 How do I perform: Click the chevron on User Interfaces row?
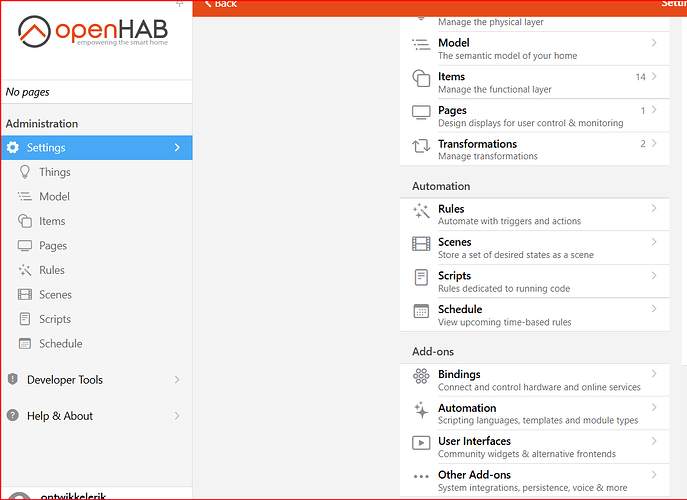point(654,441)
